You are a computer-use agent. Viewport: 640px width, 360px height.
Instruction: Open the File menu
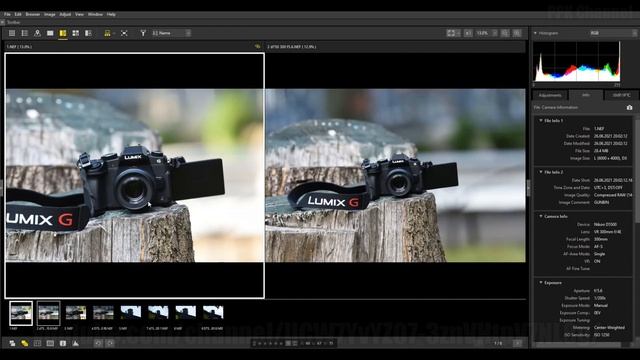(x=7, y=14)
